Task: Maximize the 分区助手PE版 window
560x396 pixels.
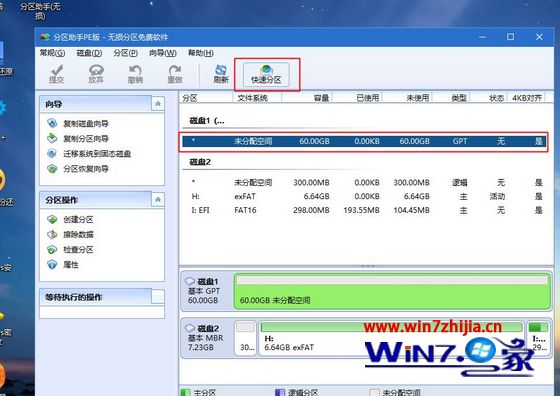Action: [510, 37]
